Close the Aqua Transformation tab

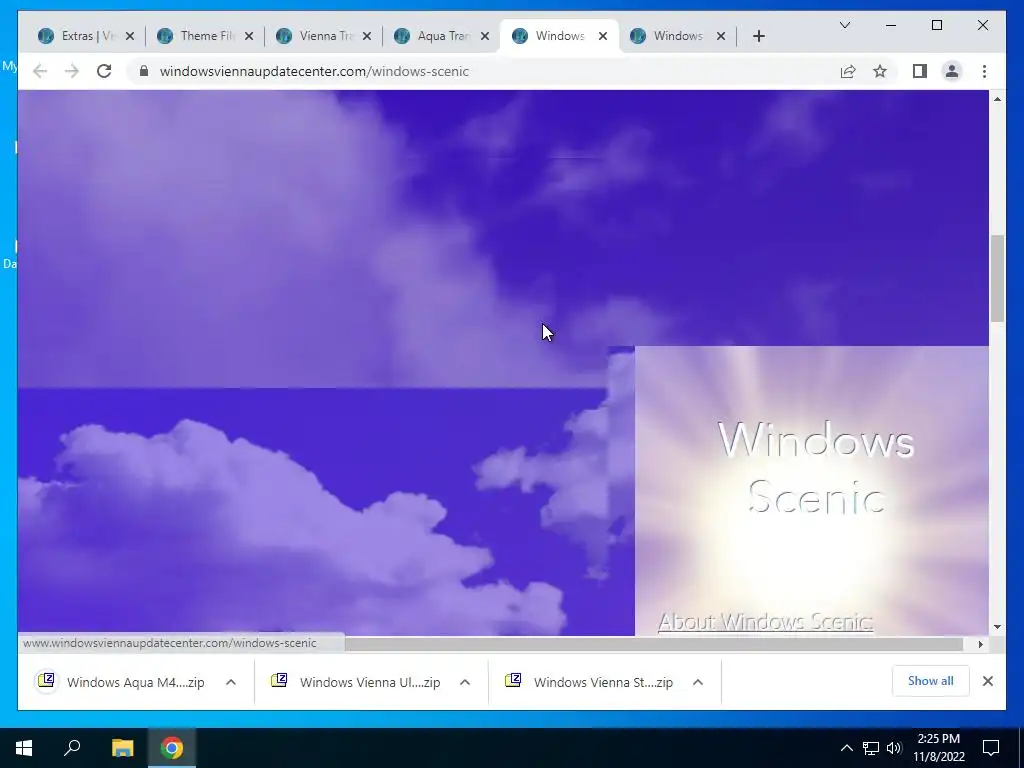pyautogui.click(x=485, y=36)
